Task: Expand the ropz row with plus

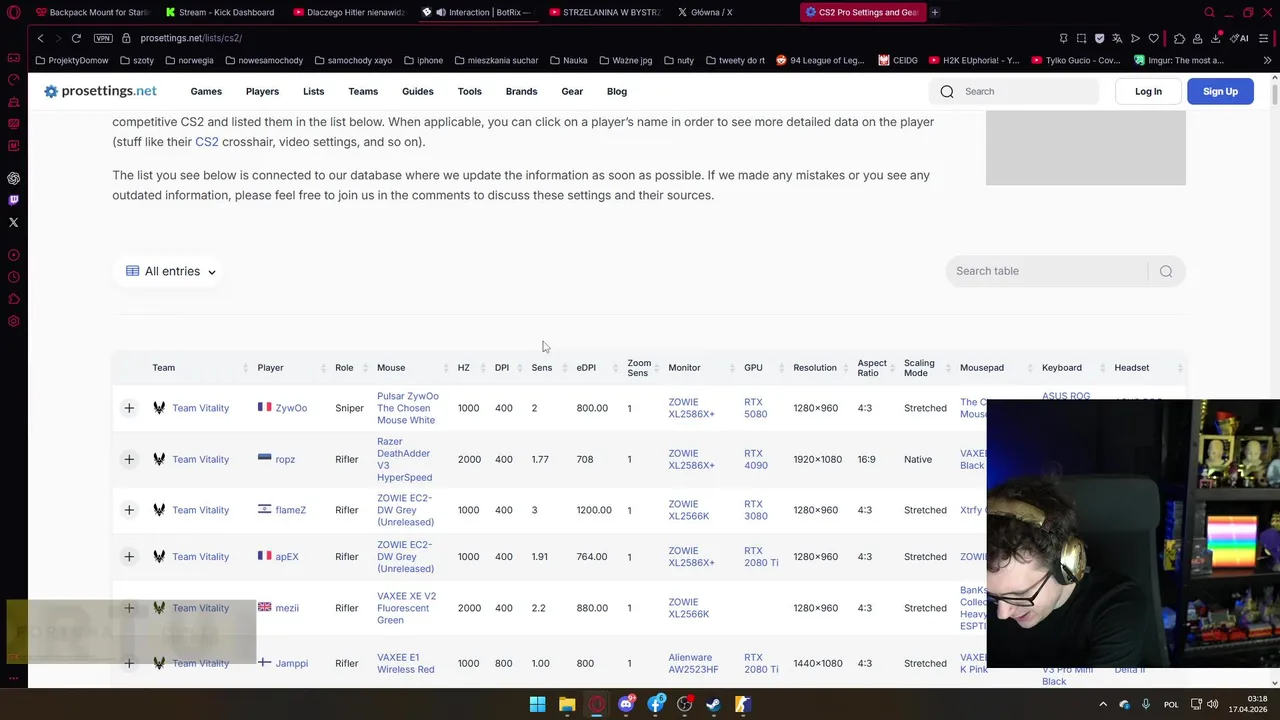Action: (x=129, y=459)
